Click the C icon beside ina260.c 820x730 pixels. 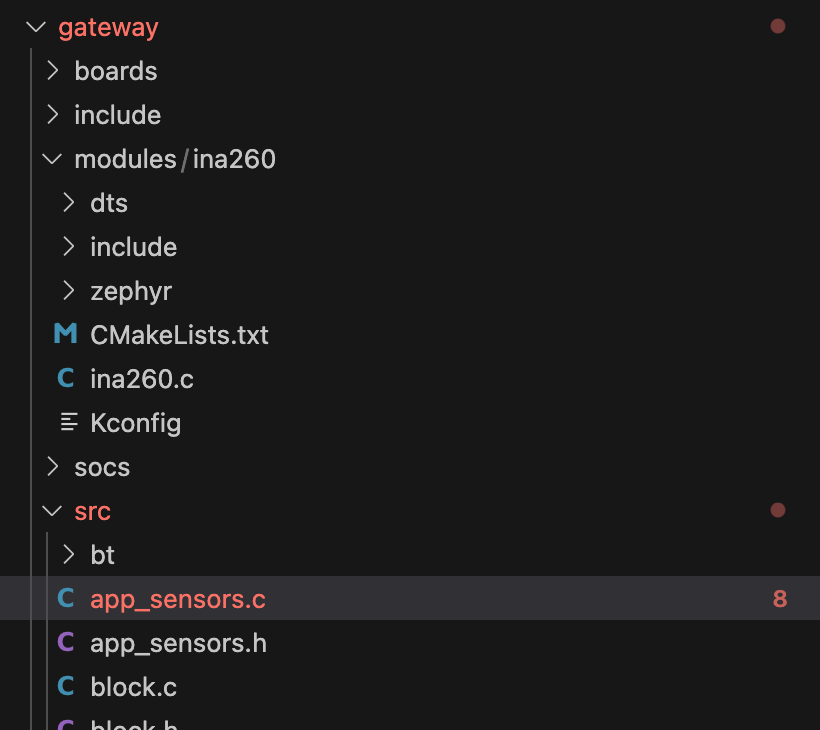pos(66,378)
